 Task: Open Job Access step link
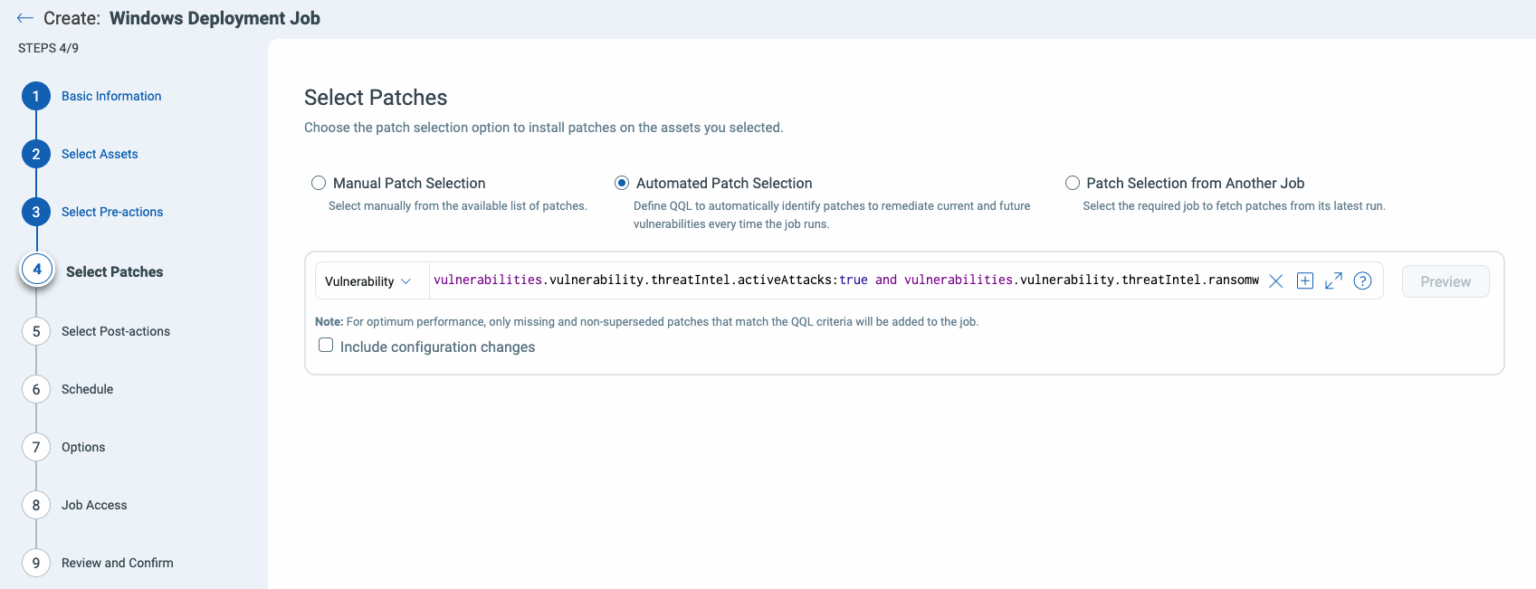tap(94, 505)
